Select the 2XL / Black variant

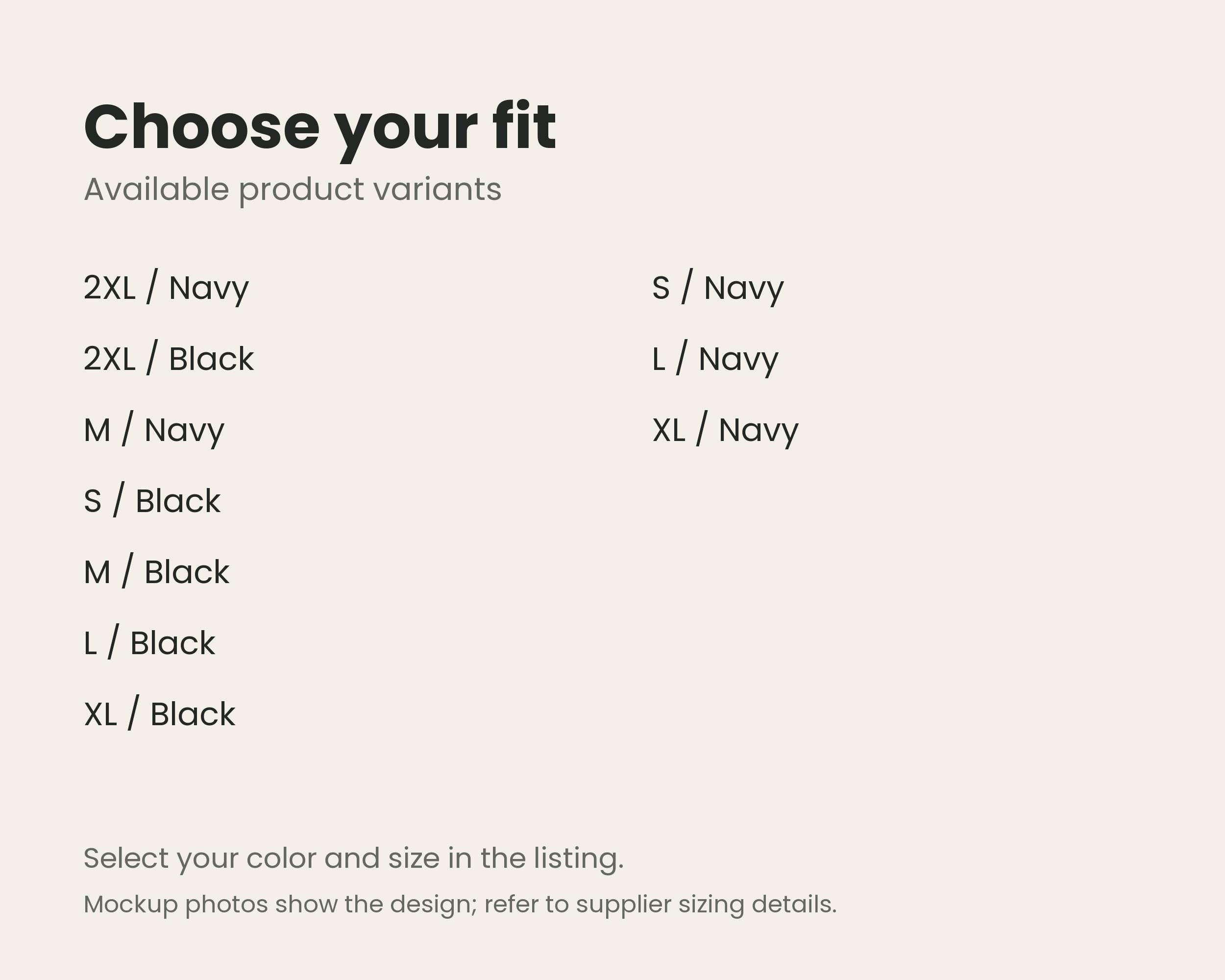tap(169, 359)
